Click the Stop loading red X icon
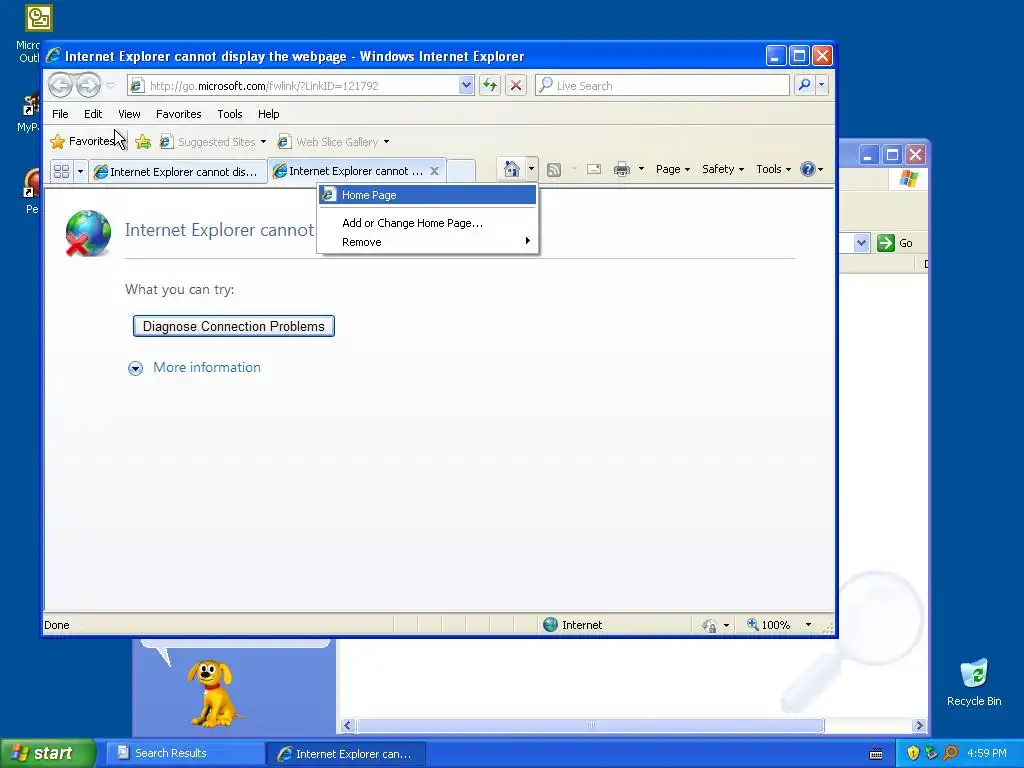1024x768 pixels. coord(516,85)
